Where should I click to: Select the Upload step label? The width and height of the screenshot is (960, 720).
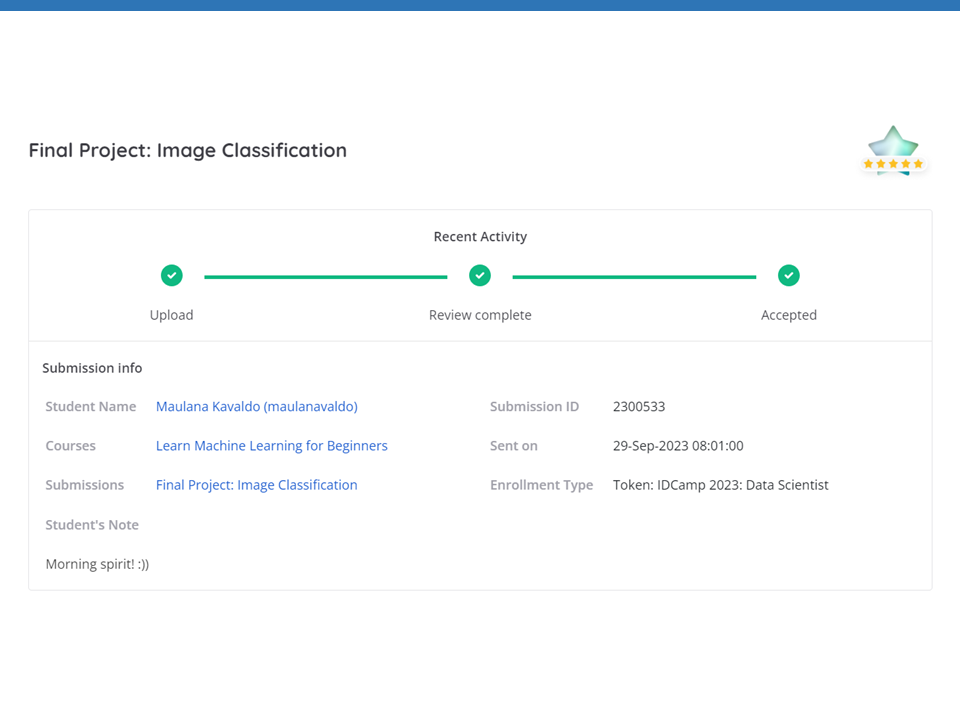pyautogui.click(x=171, y=315)
